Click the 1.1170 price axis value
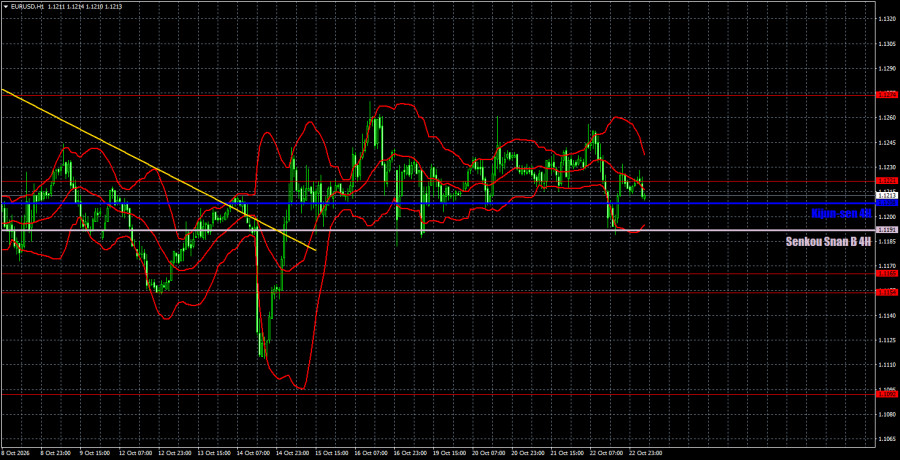 [x=885, y=266]
